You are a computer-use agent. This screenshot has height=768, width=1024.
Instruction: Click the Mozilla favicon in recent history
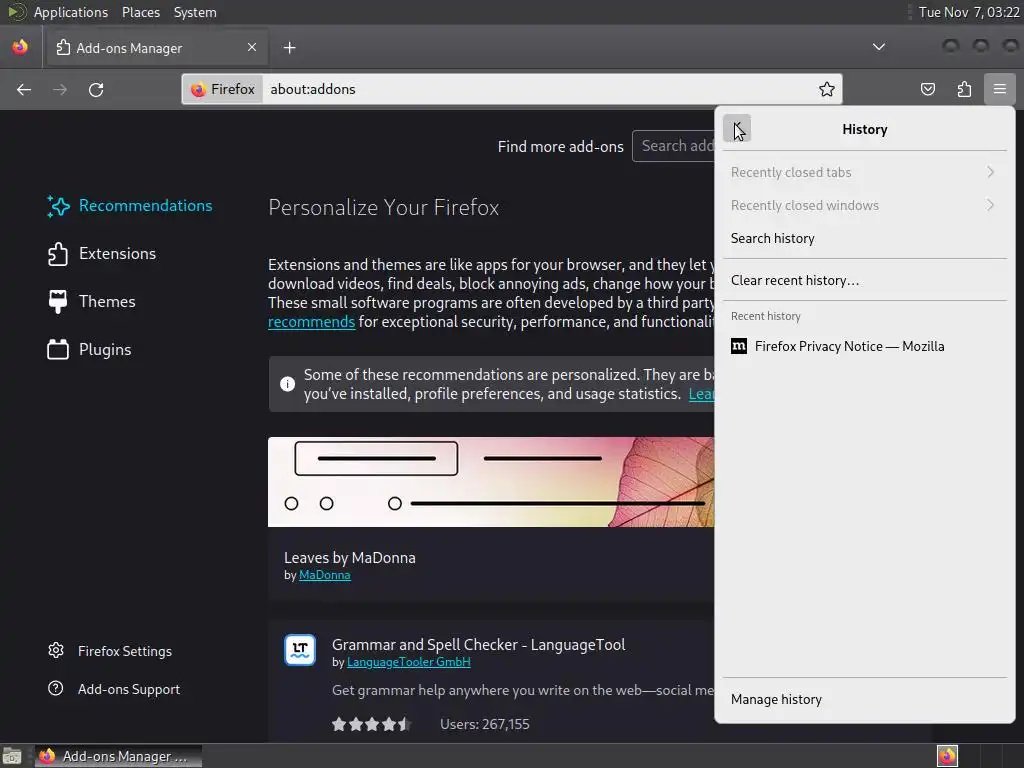click(739, 346)
